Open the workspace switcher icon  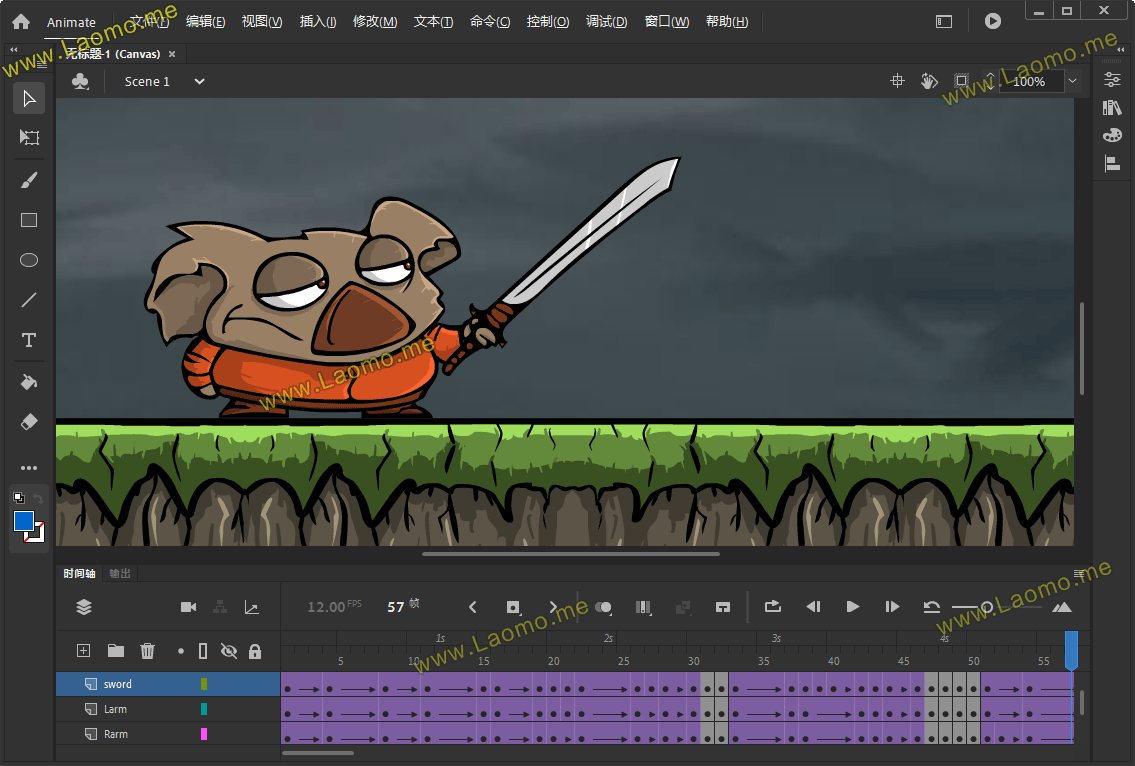coord(944,22)
